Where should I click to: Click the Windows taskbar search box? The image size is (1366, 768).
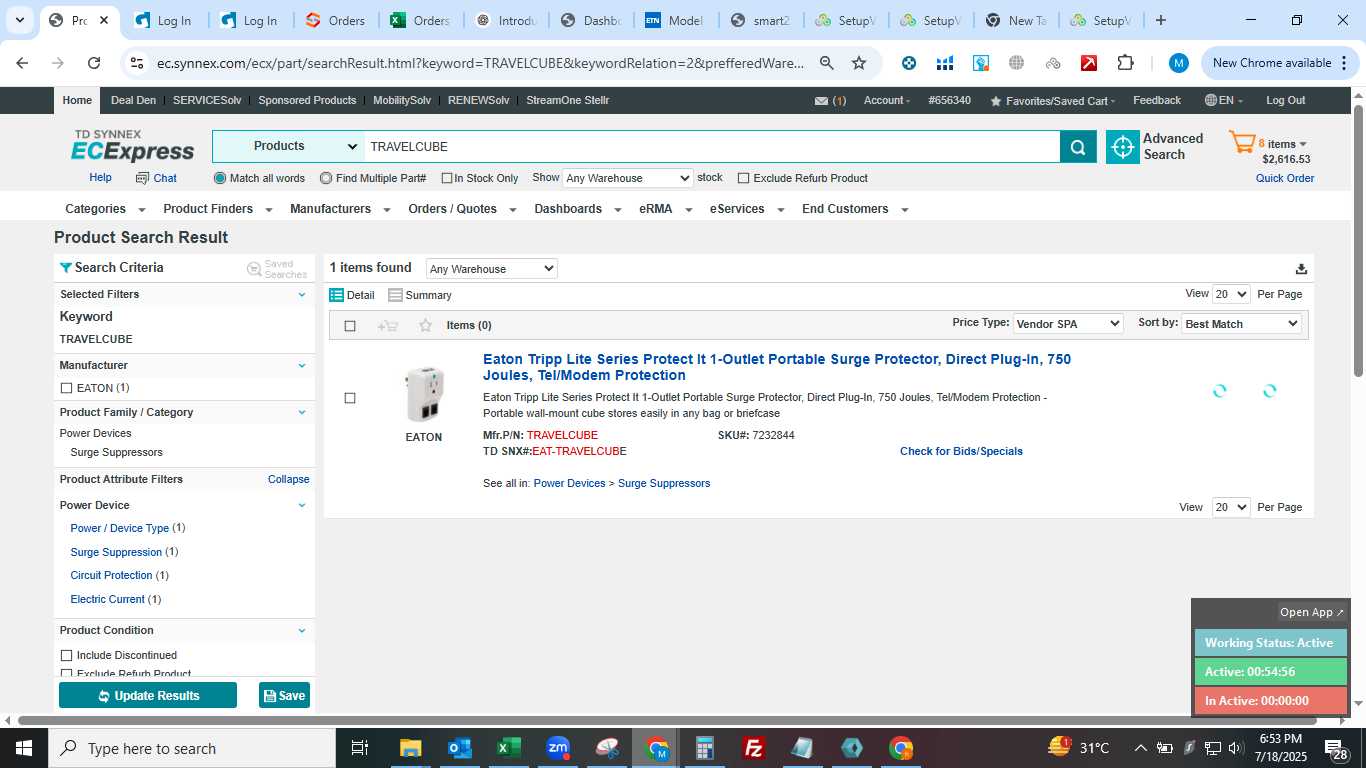(x=191, y=748)
